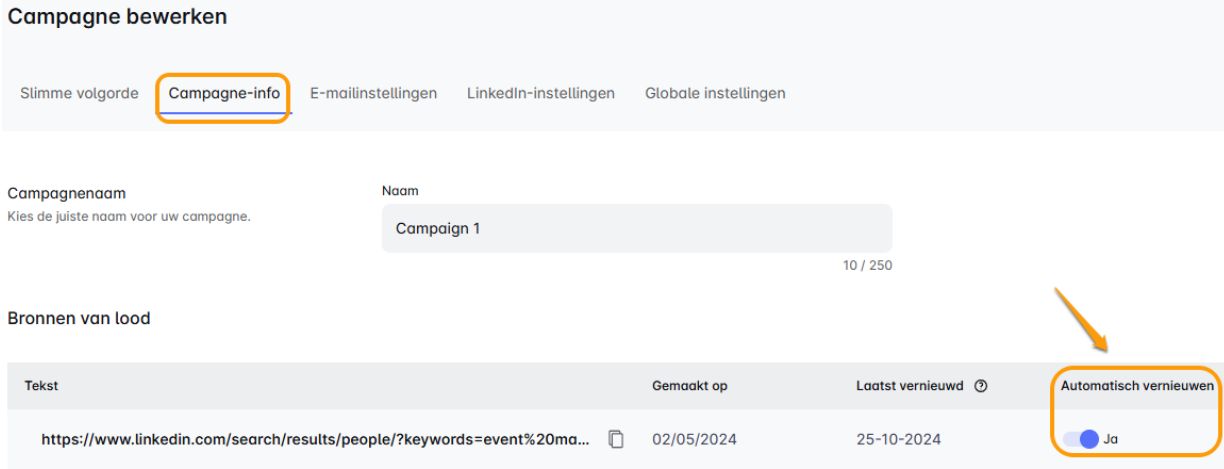
Task: Copy the LinkedIn search URL
Action: (x=616, y=439)
